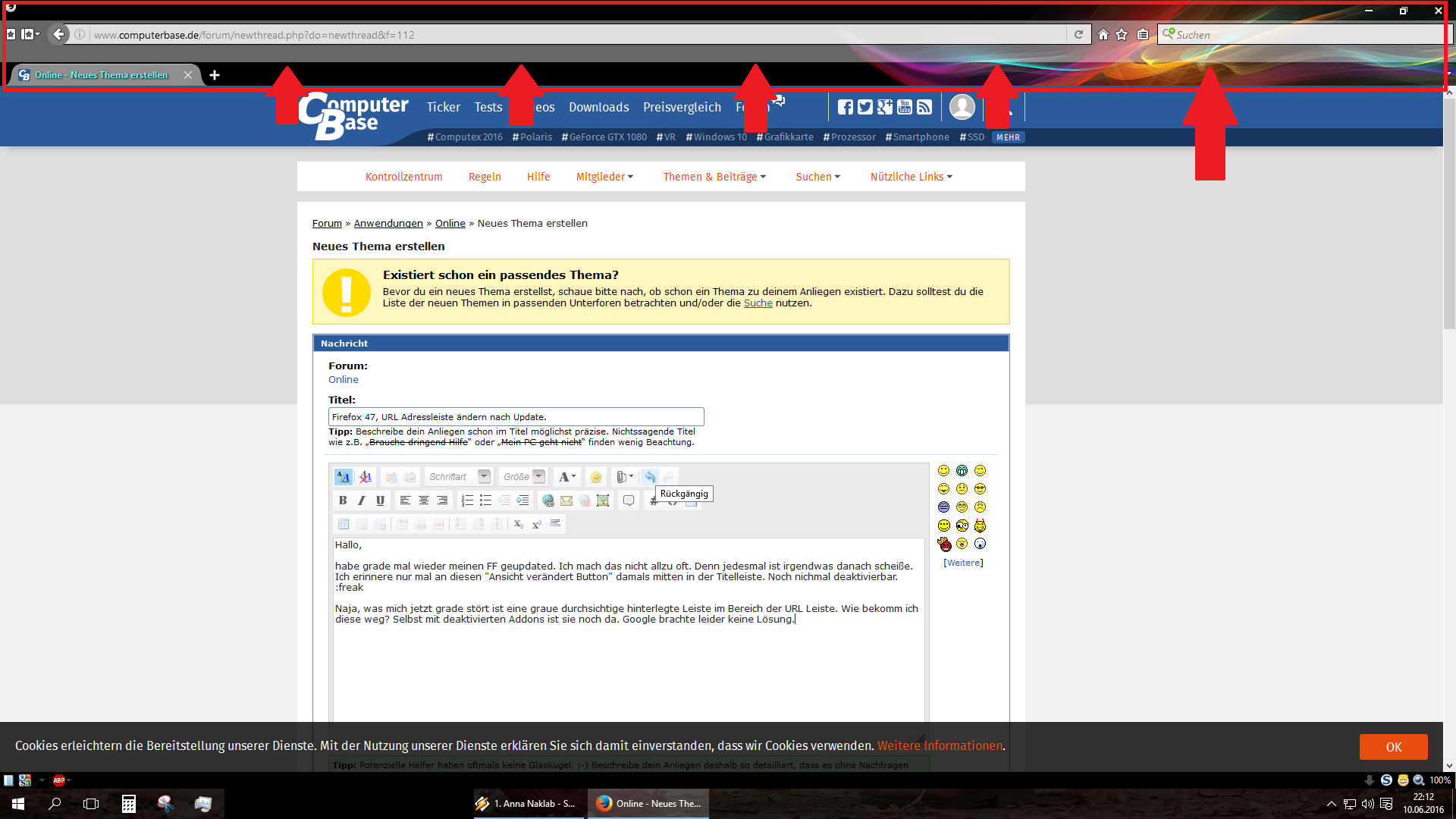Accept cookies with the OK button
This screenshot has width=1456, height=819.
tap(1393, 747)
